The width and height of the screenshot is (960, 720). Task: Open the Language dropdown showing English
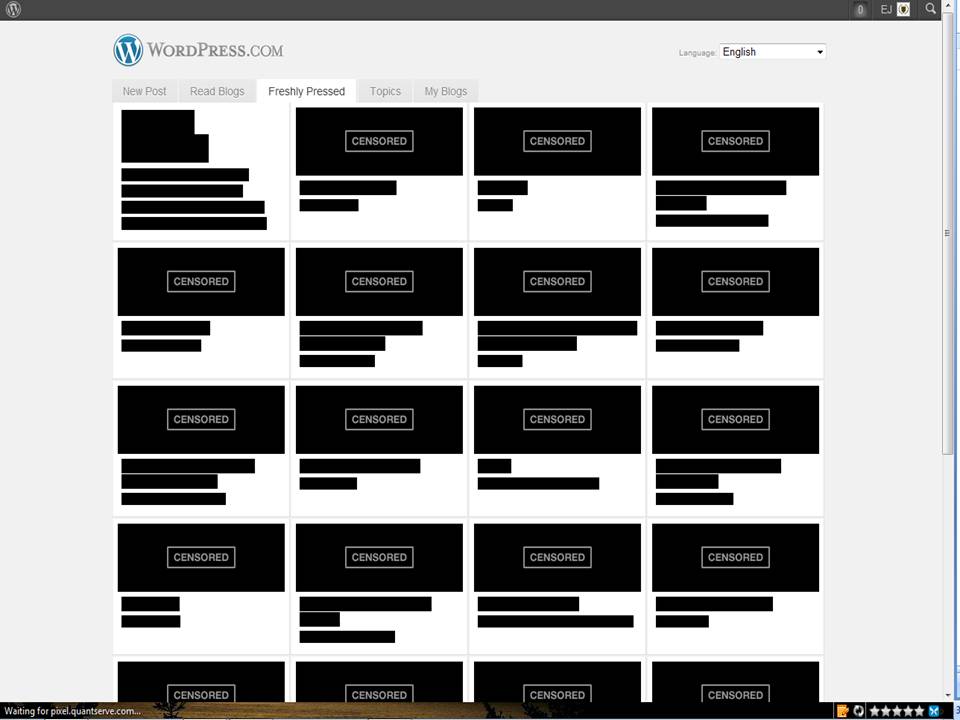[x=772, y=52]
